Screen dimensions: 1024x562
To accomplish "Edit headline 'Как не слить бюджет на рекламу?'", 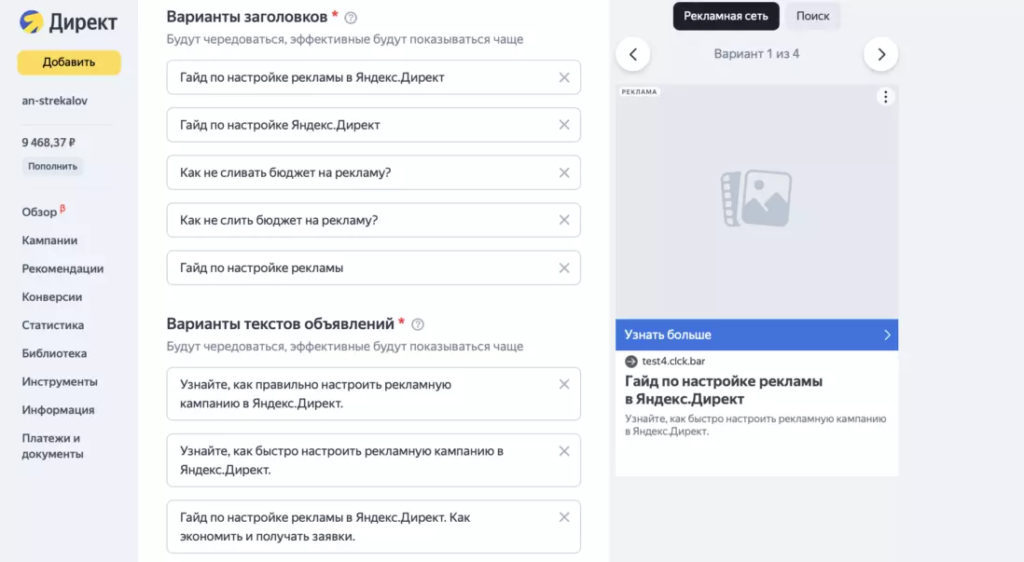I will [x=374, y=220].
